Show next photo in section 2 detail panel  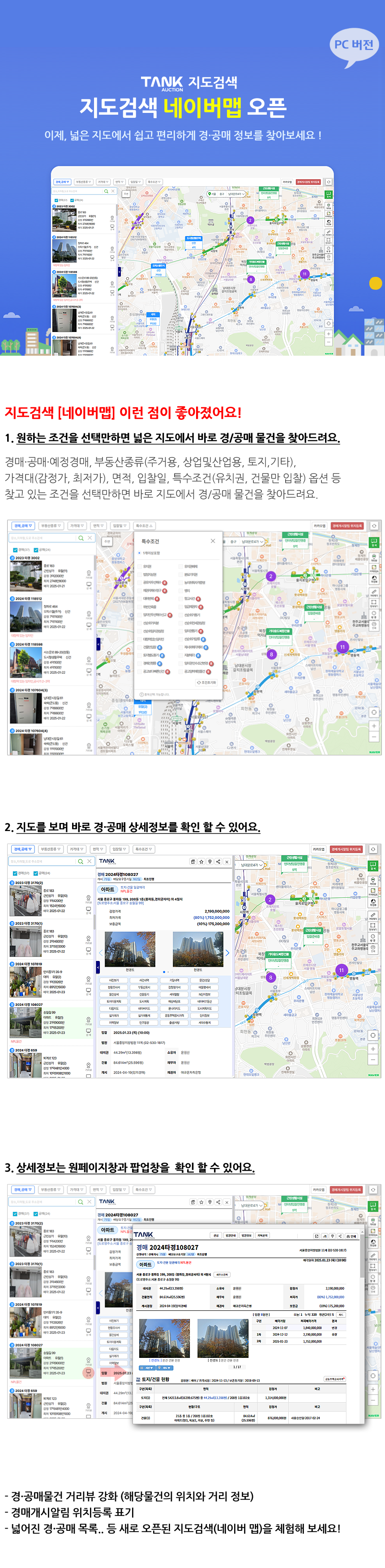(227, 952)
